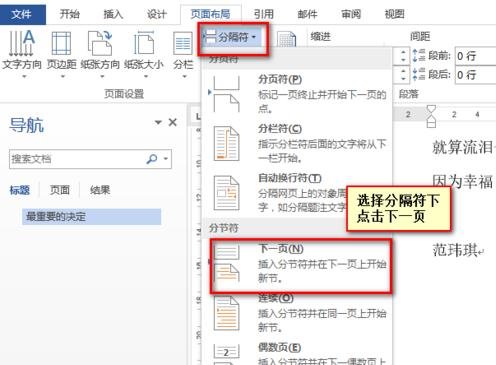Open the 视图 view ribbon tab
Screen dimensions: 496x365
pos(394,14)
